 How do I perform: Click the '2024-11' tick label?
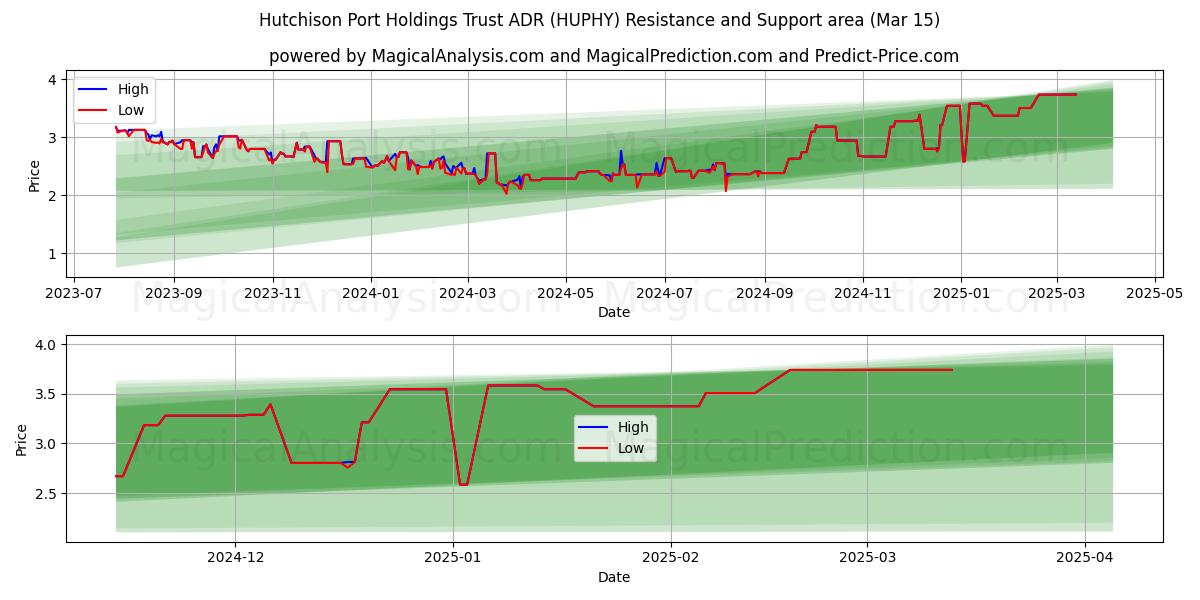(863, 294)
